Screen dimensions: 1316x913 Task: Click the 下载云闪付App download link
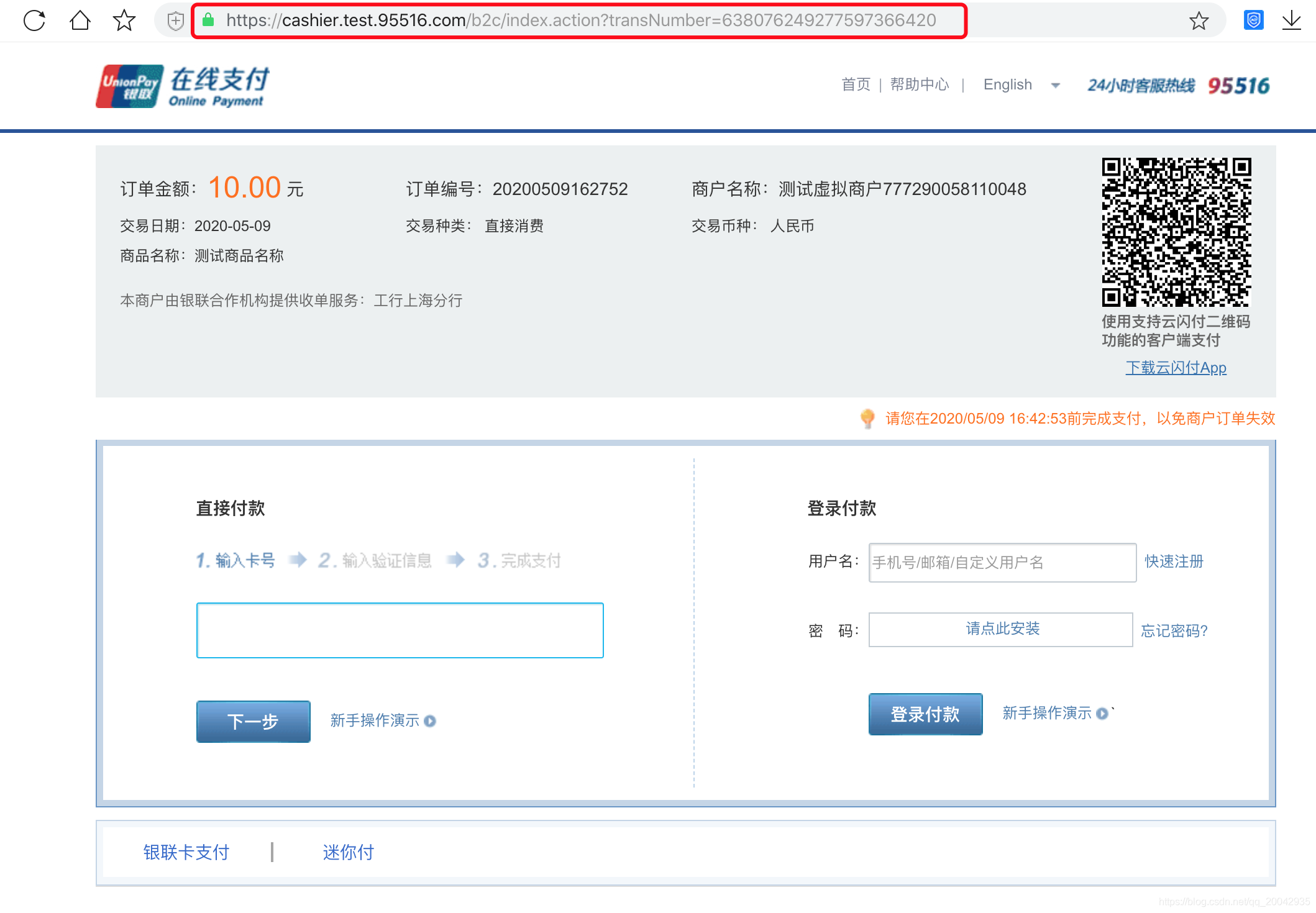[1176, 368]
